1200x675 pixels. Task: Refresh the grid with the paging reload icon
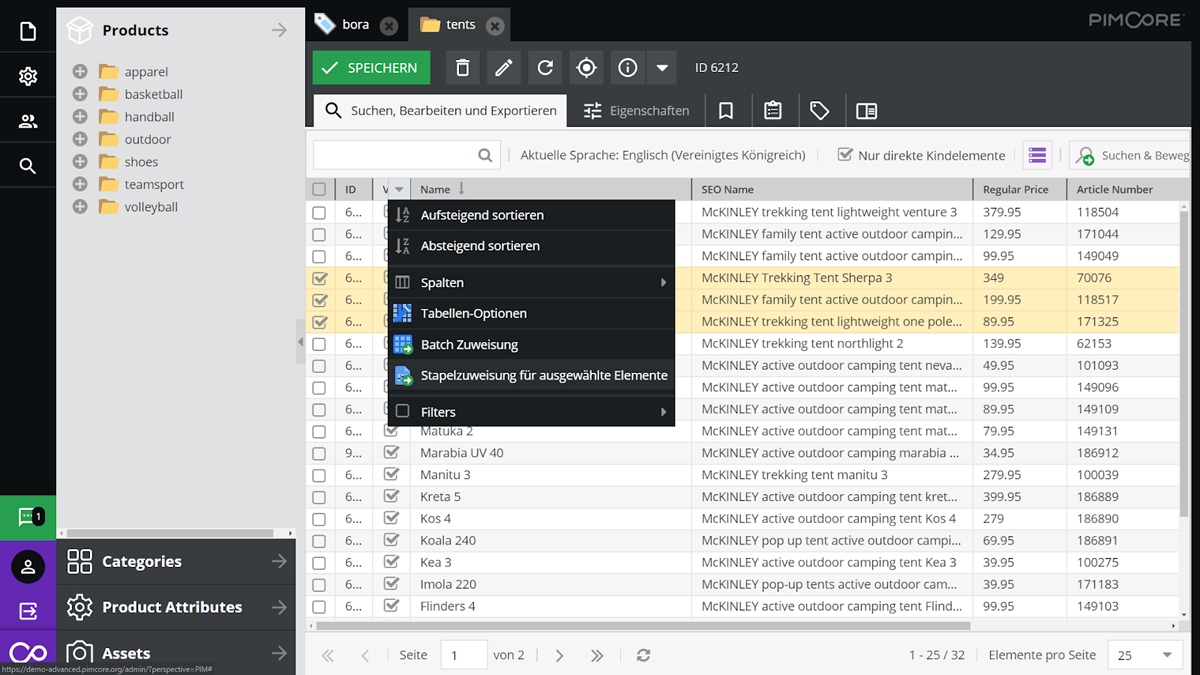(x=643, y=655)
